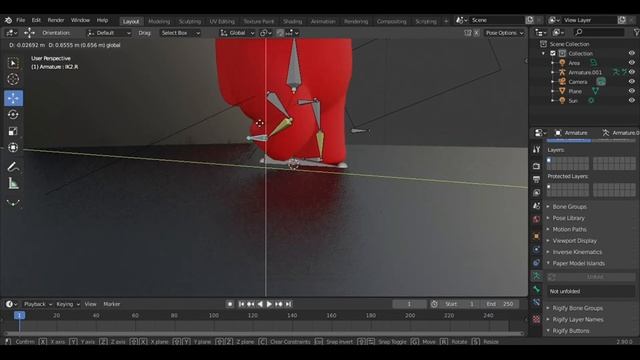Viewport: 640px width, 360px height.
Task: Play the animation forward
Action: [x=269, y=304]
